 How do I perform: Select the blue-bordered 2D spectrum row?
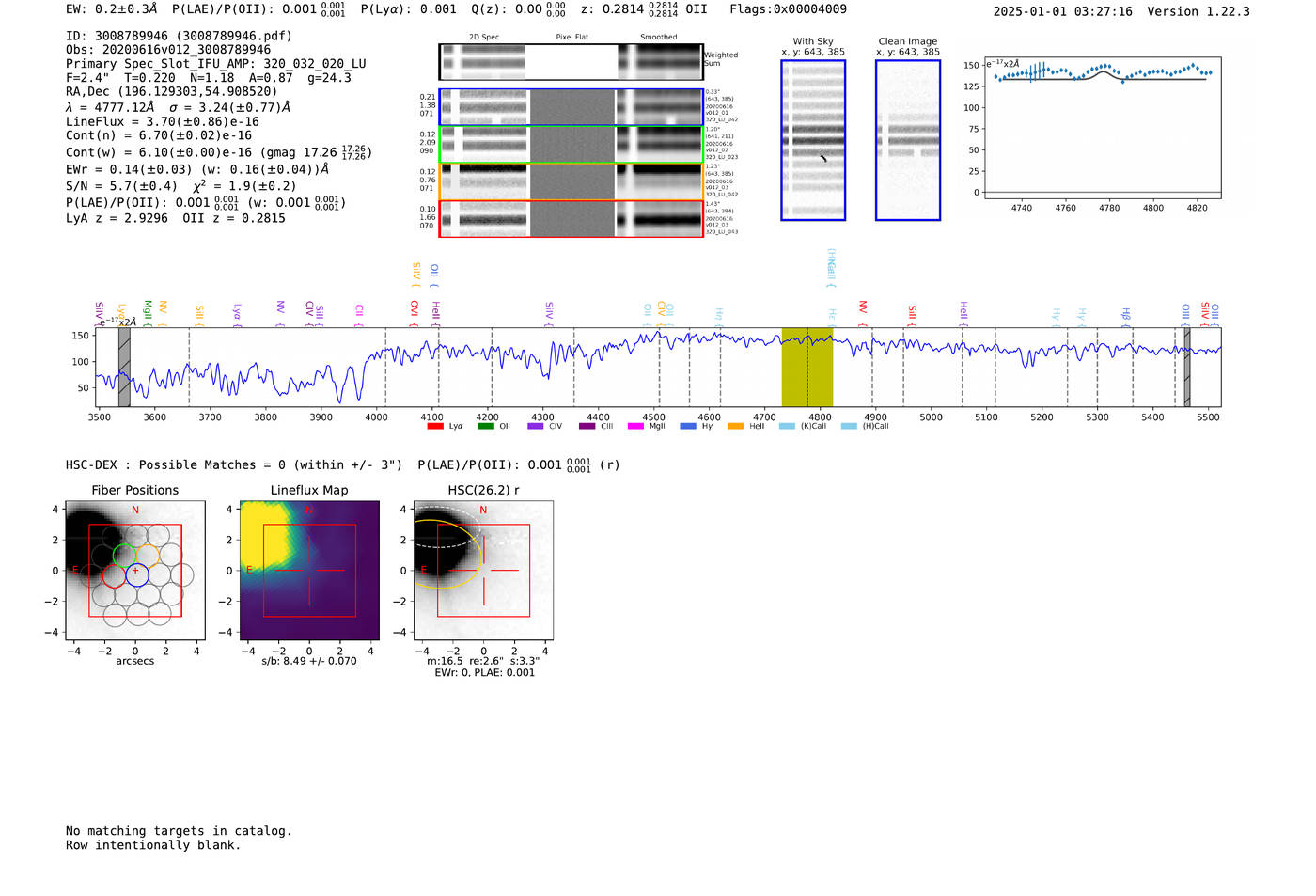click(x=571, y=107)
